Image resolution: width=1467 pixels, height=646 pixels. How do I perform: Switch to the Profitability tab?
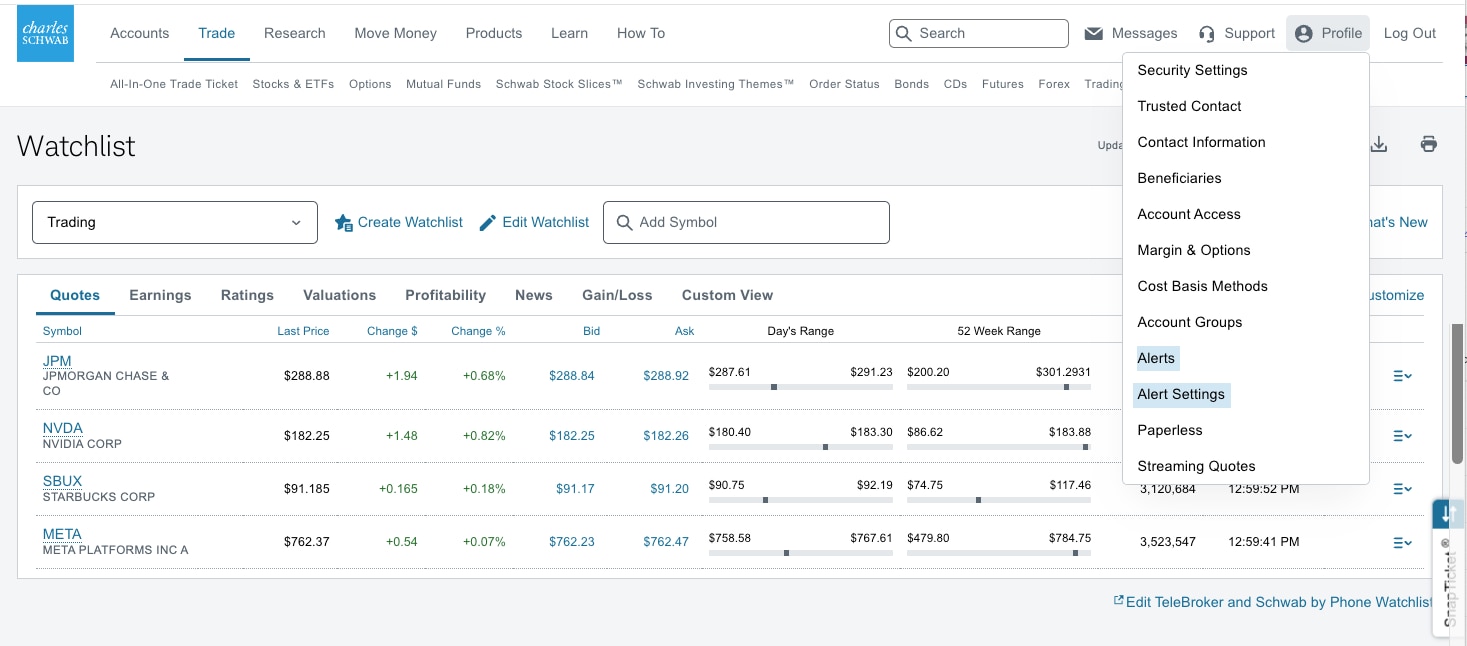pyautogui.click(x=446, y=295)
